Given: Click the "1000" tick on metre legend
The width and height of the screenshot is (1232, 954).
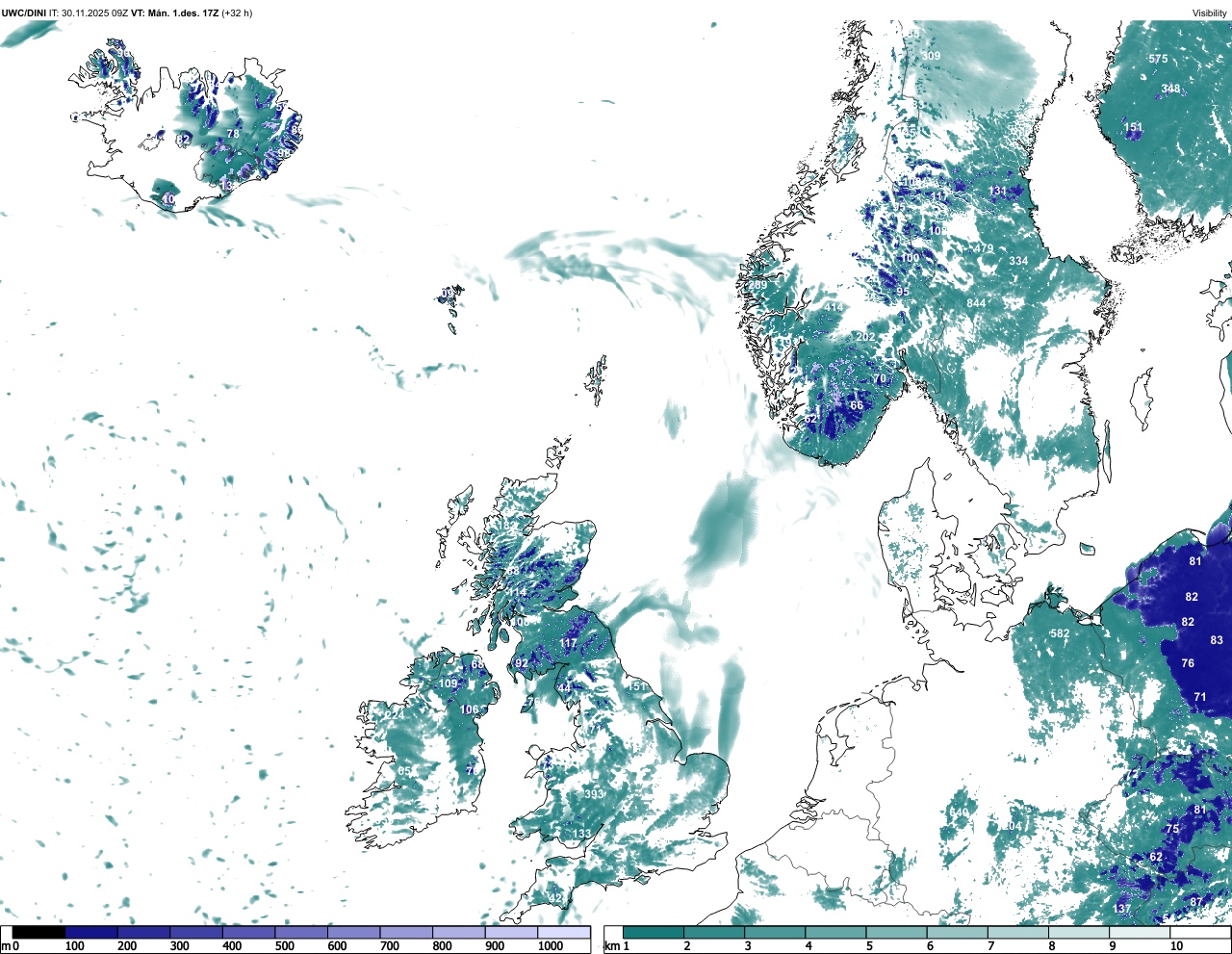Looking at the screenshot, I should [x=551, y=947].
